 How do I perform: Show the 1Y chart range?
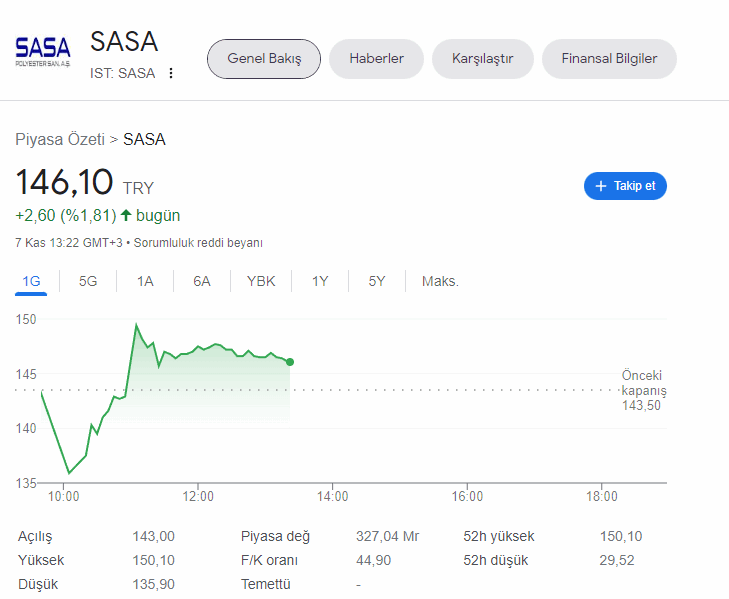click(320, 281)
